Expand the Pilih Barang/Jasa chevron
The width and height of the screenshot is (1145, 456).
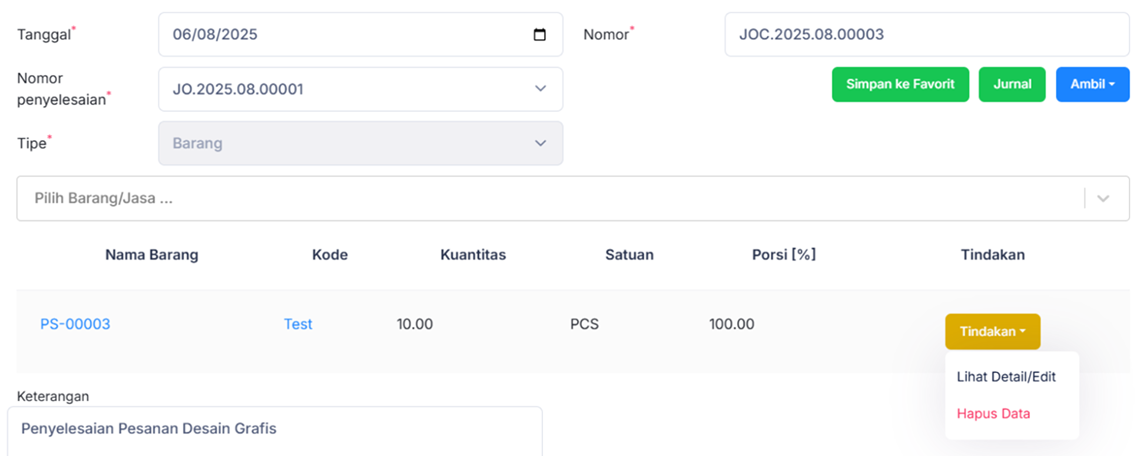pos(1103,199)
